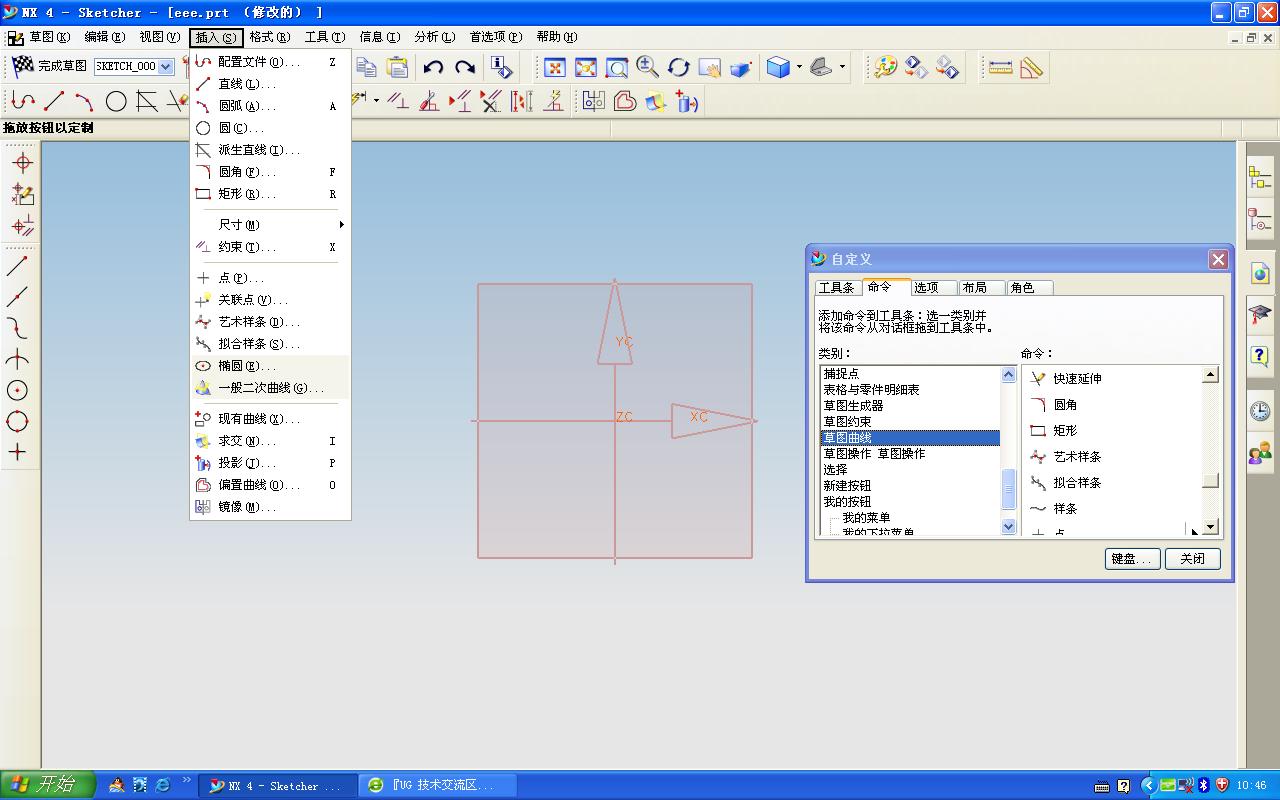Image resolution: width=1280 pixels, height=800 pixels.
Task: Activate the Zoom in/out magnifier tool
Action: click(648, 67)
